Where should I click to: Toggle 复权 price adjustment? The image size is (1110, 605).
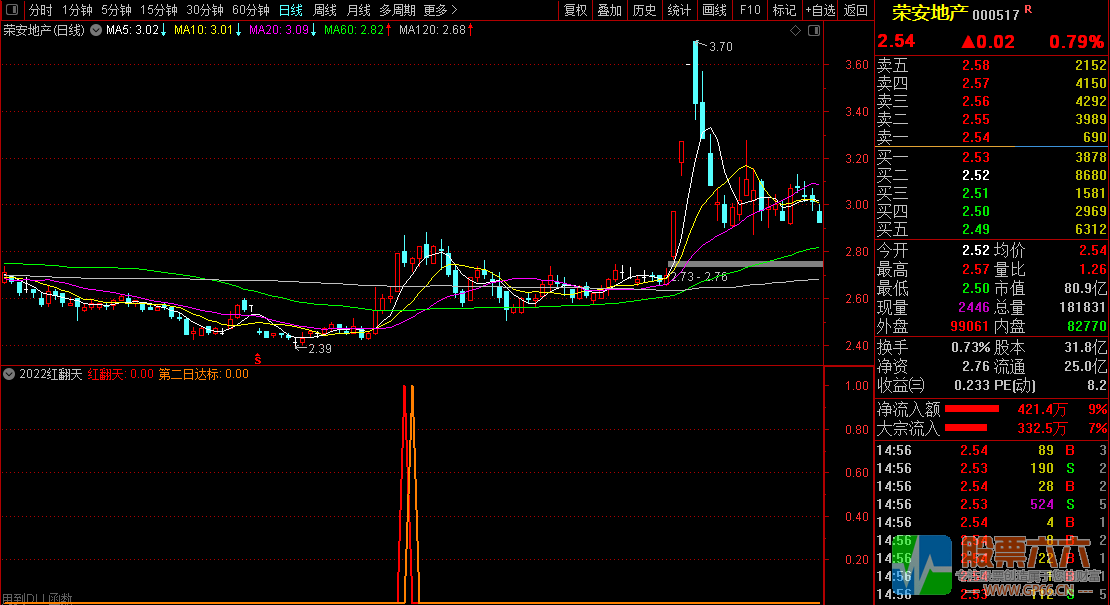point(575,10)
